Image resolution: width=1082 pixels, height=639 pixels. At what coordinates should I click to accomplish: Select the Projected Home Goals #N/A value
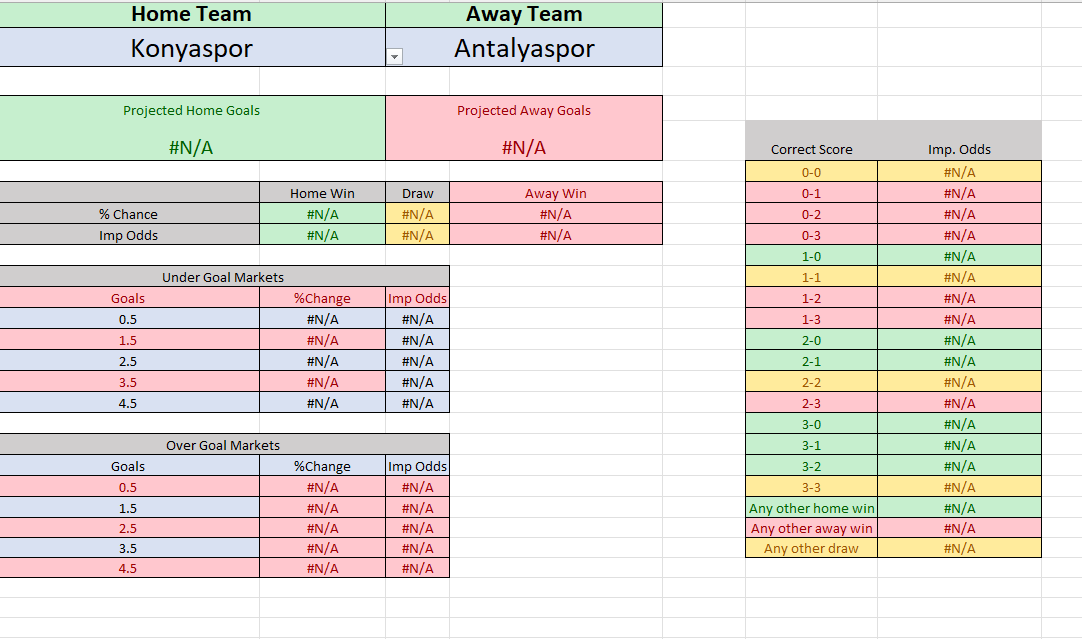point(191,148)
